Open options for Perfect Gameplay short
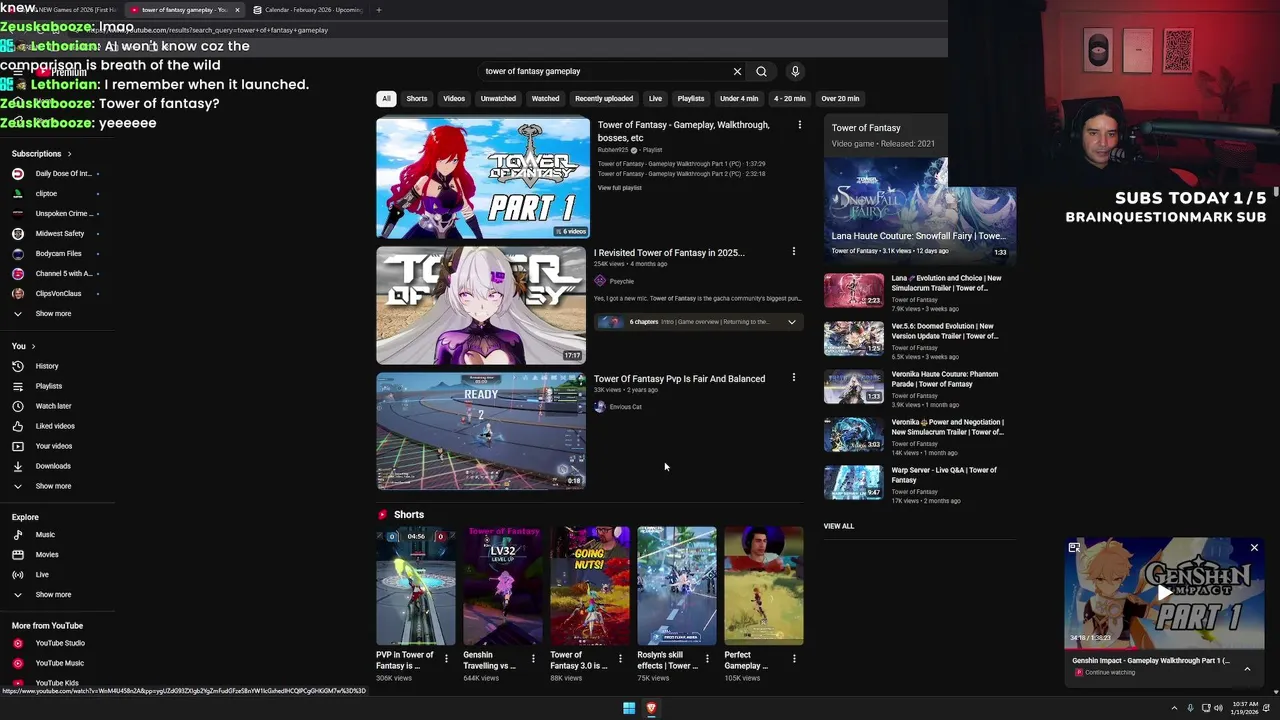 click(794, 659)
